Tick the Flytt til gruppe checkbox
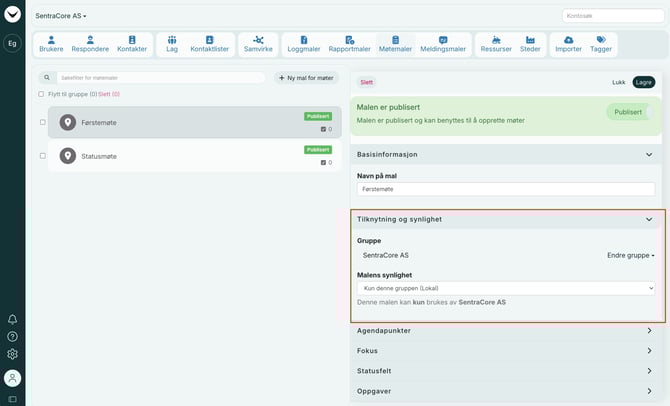Image resolution: width=670 pixels, height=406 pixels. point(41,94)
